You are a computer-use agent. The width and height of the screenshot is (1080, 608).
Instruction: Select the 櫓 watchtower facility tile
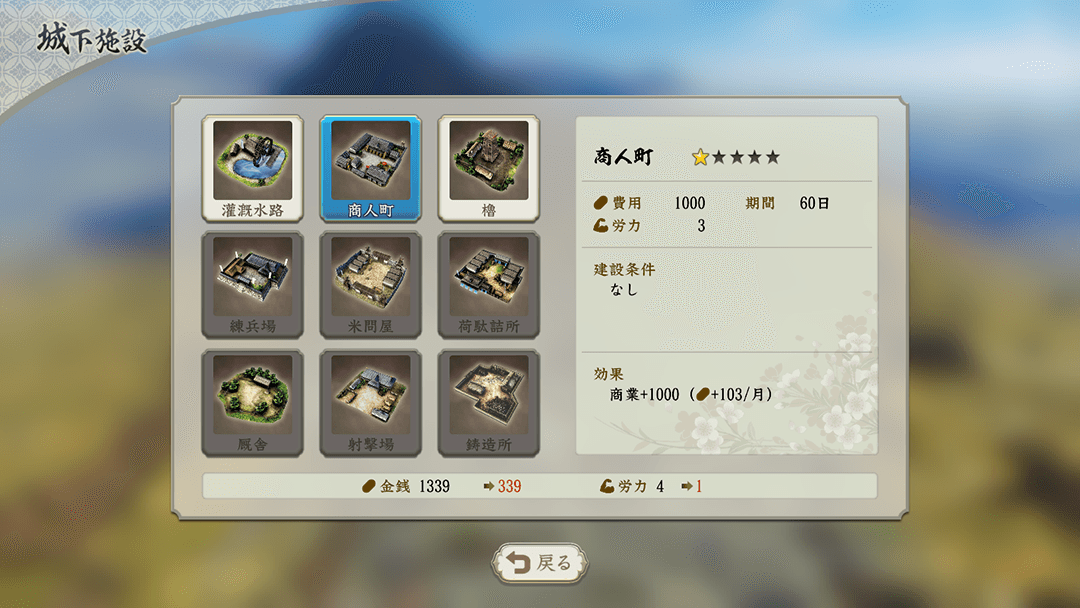(x=488, y=169)
